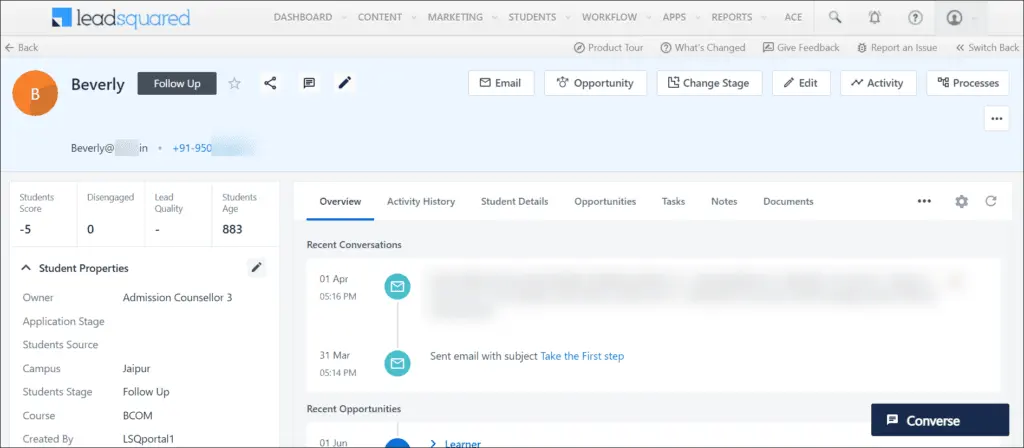Image resolution: width=1024 pixels, height=448 pixels.
Task: Click the pencil icon next to Beverly's name
Action: (344, 82)
